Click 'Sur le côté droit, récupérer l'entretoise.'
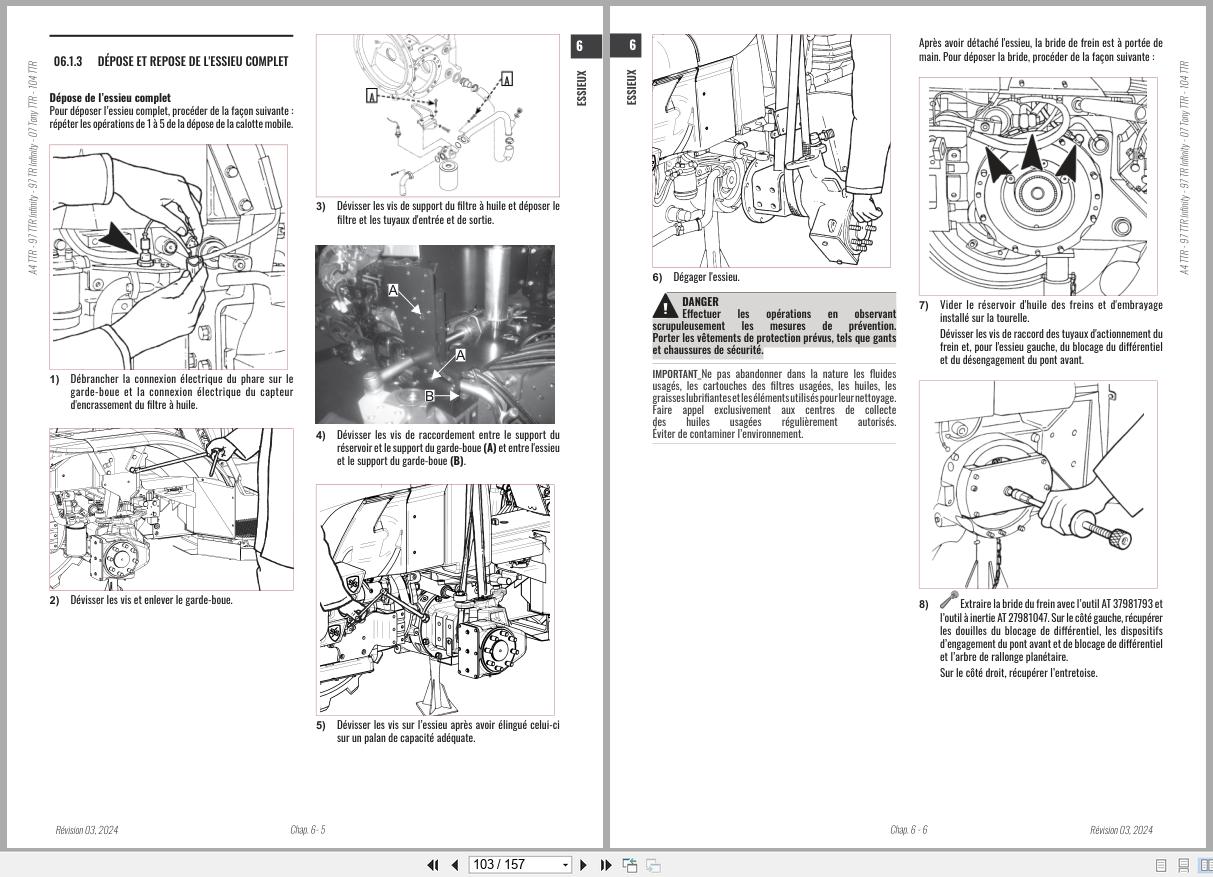The width and height of the screenshot is (1213, 877). point(1018,673)
